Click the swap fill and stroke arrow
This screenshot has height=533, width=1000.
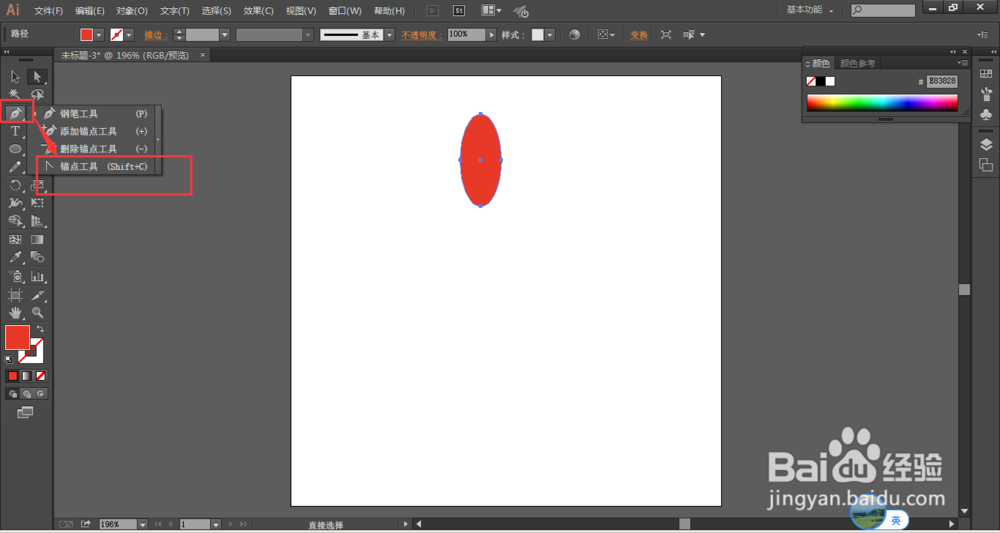[40, 329]
